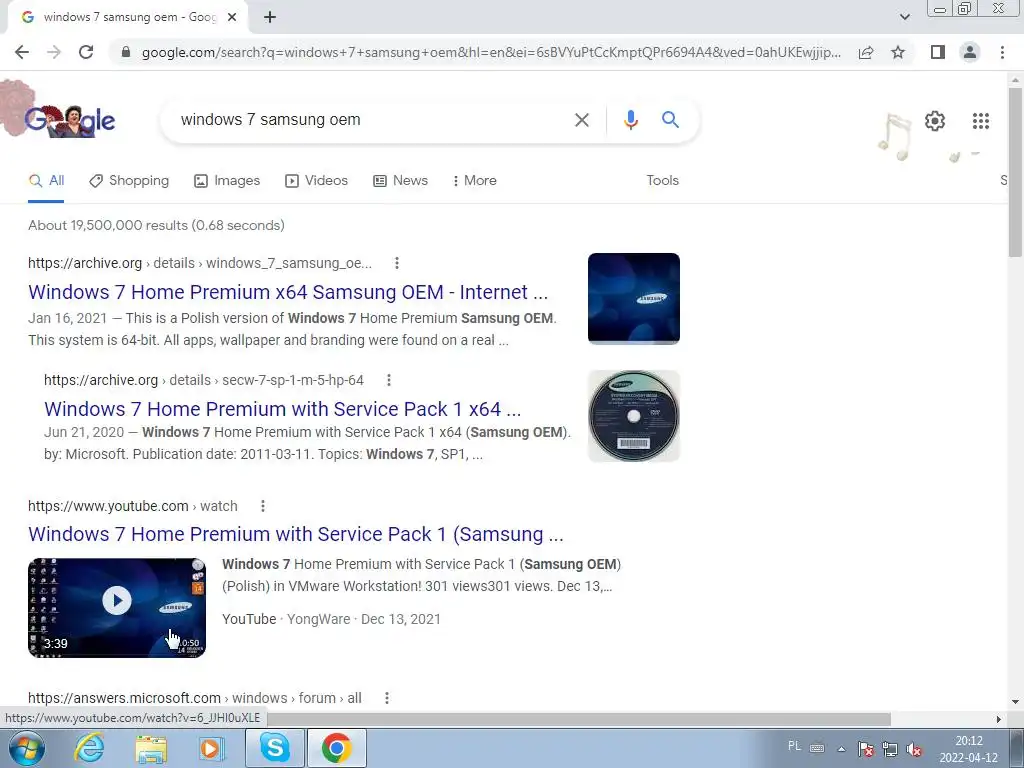The width and height of the screenshot is (1024, 768).
Task: Share this page from the address bar
Action: (x=866, y=52)
